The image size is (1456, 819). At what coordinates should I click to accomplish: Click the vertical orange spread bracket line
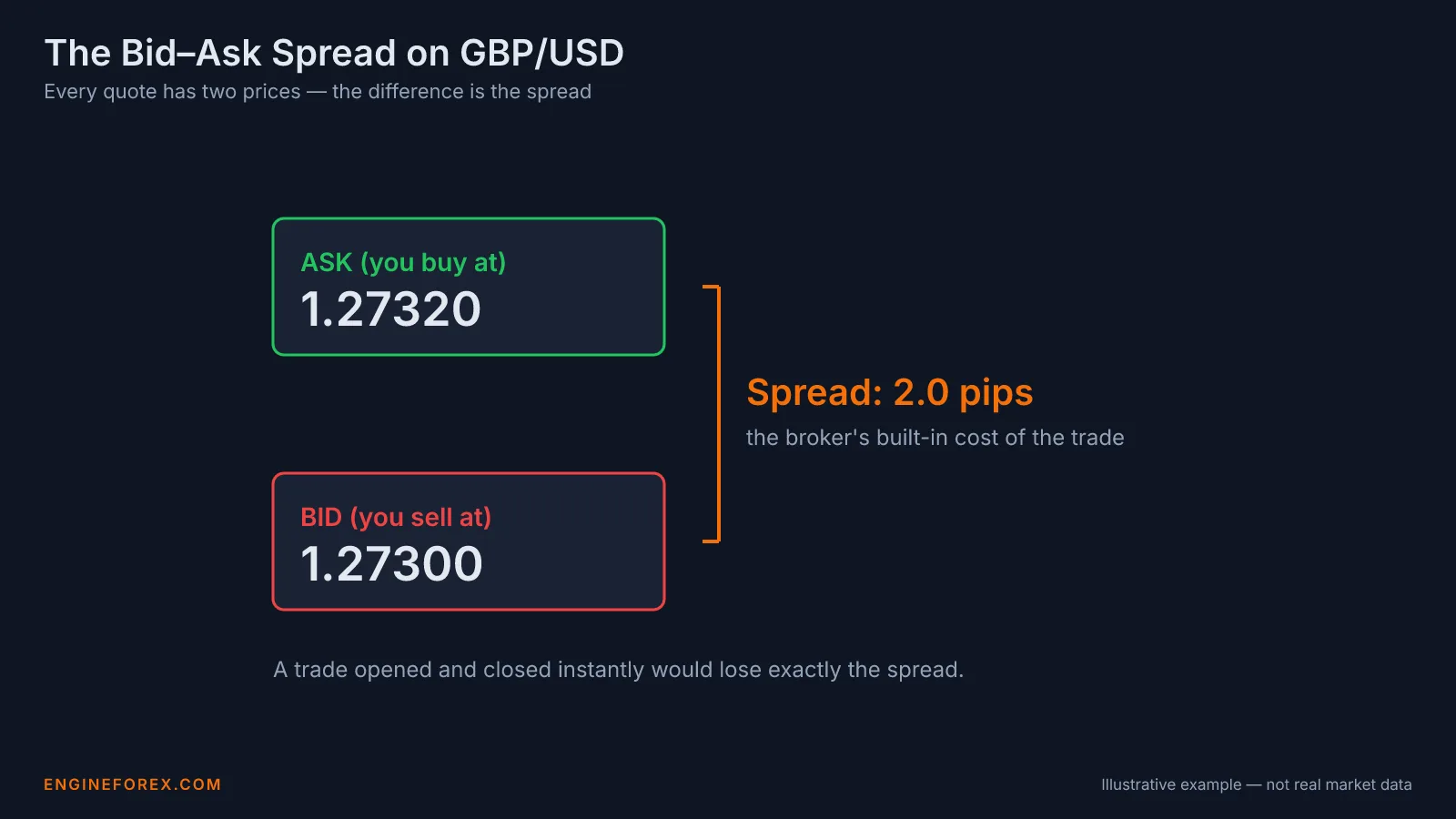pos(719,414)
